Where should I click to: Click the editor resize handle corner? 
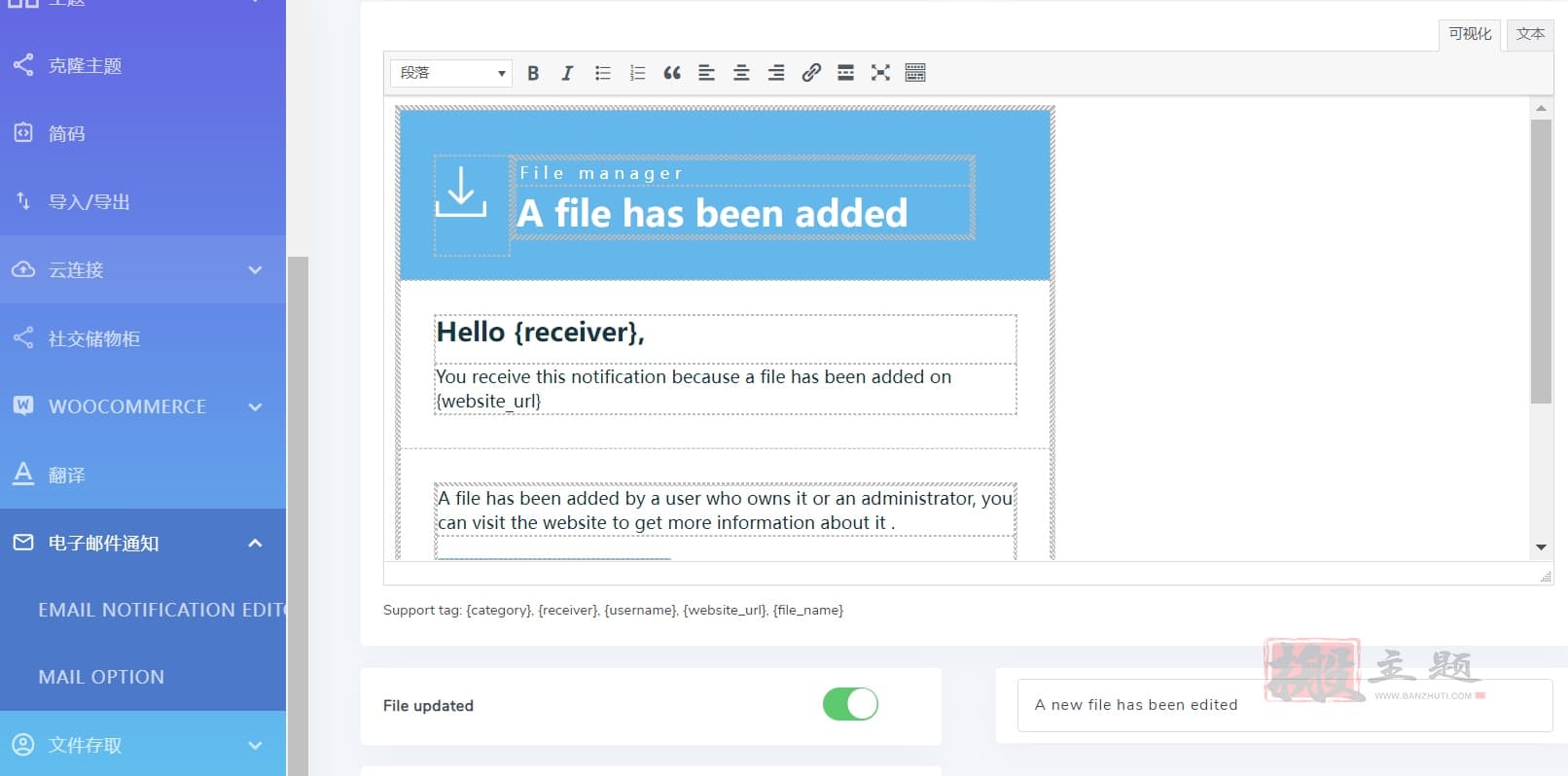(1546, 577)
